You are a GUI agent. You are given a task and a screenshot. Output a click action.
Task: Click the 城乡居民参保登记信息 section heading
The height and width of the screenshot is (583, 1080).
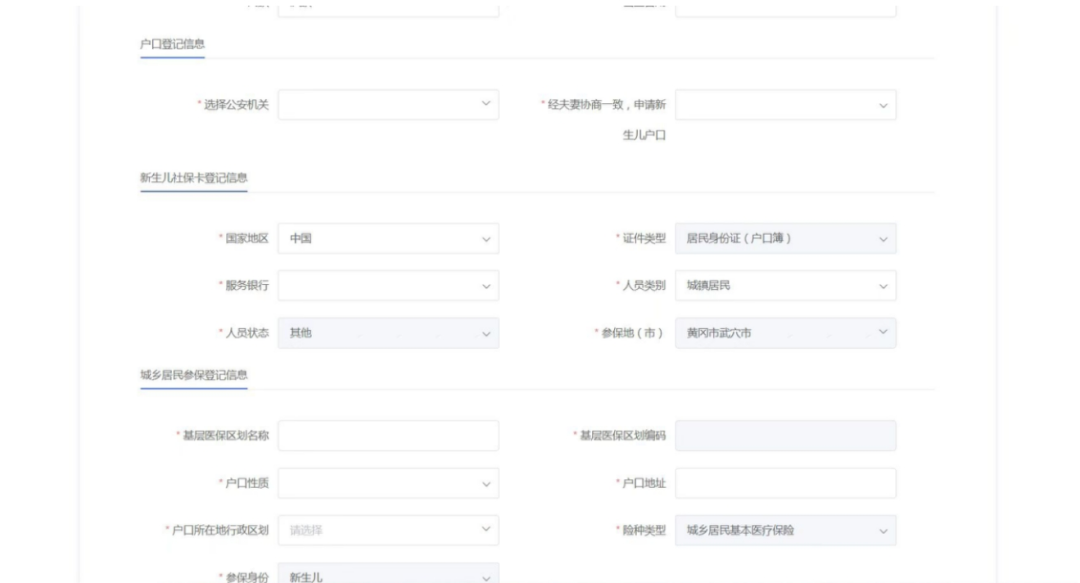pos(193,375)
